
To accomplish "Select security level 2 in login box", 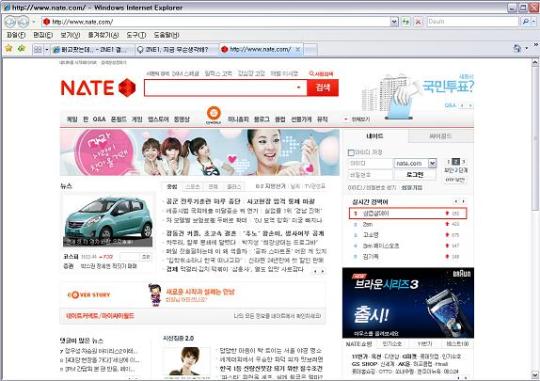I will pos(456,162).
